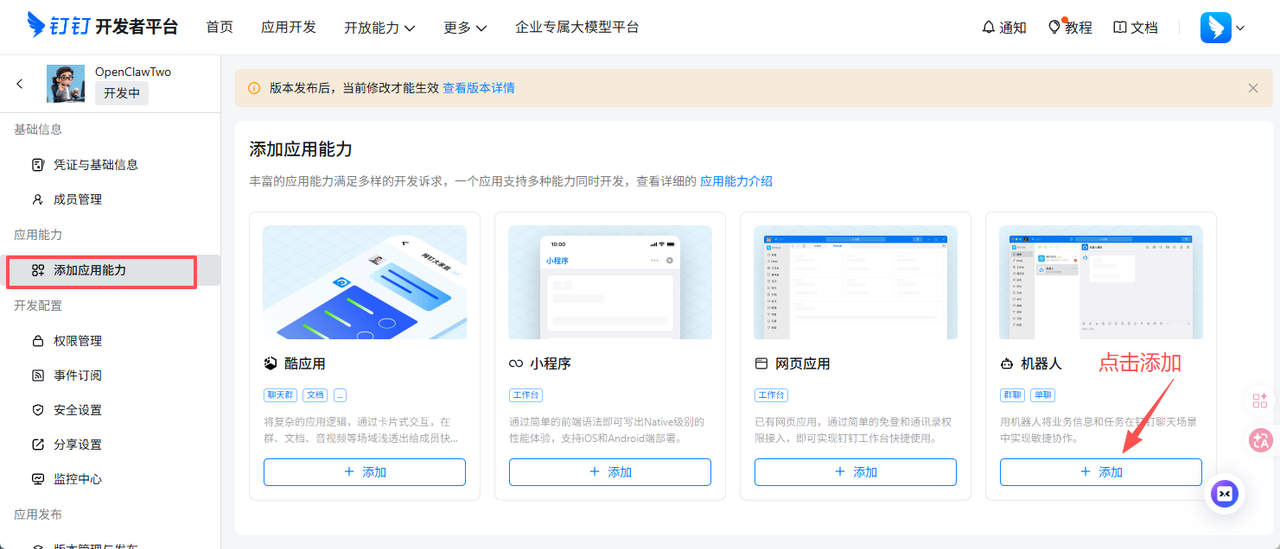Close the version release notice banner
This screenshot has width=1280, height=549.
point(1253,88)
